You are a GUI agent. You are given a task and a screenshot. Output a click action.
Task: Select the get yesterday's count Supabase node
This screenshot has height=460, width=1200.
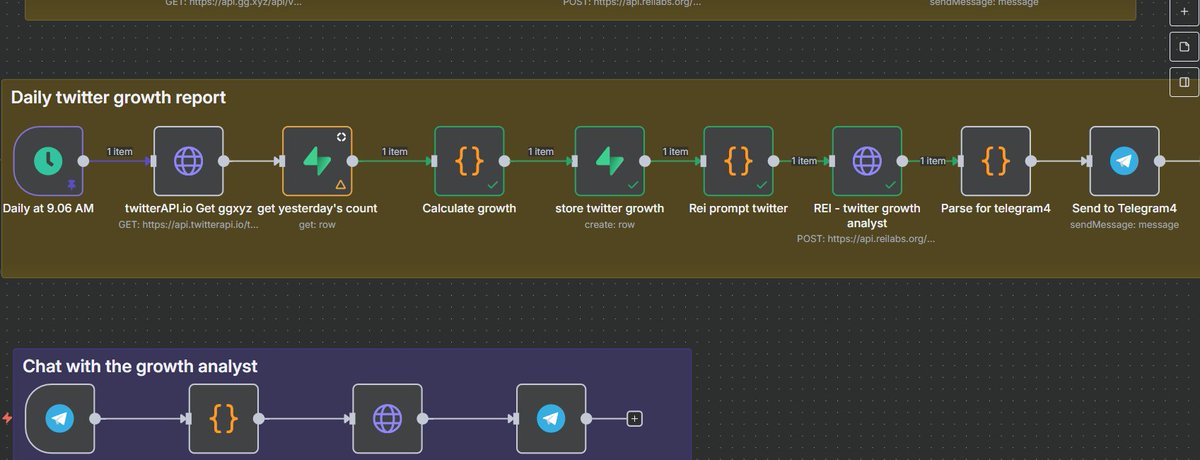tap(318, 161)
